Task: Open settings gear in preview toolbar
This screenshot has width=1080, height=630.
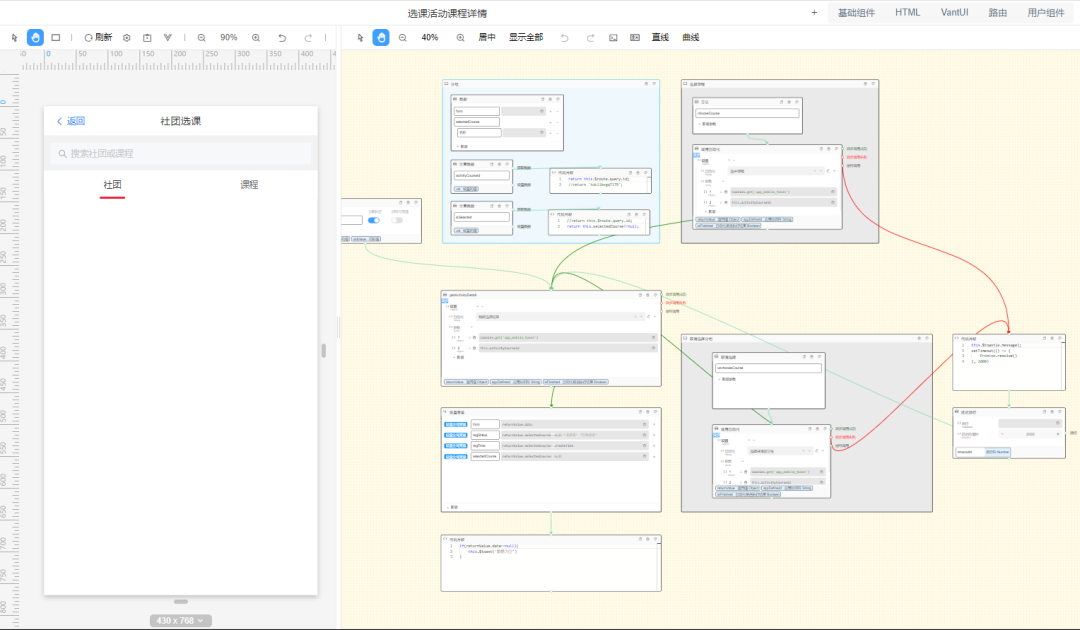Action: 127,38
